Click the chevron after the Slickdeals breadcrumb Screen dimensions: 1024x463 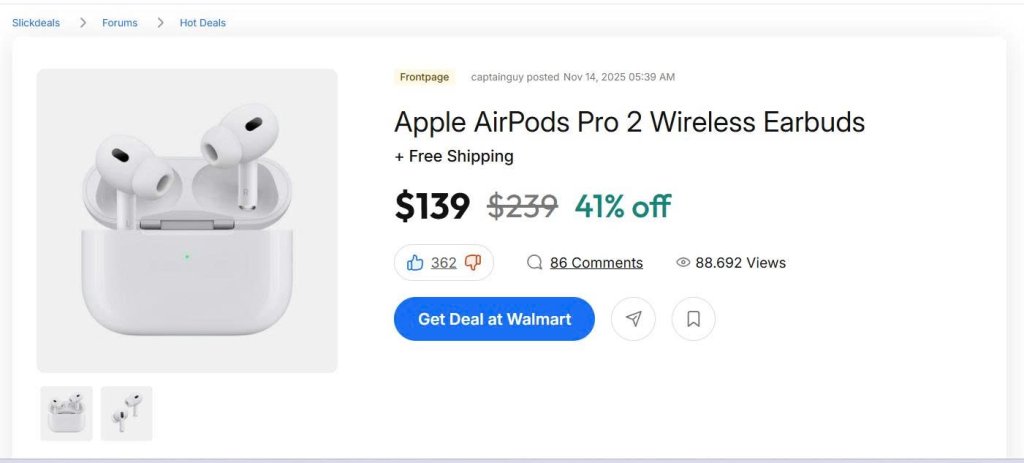click(83, 23)
